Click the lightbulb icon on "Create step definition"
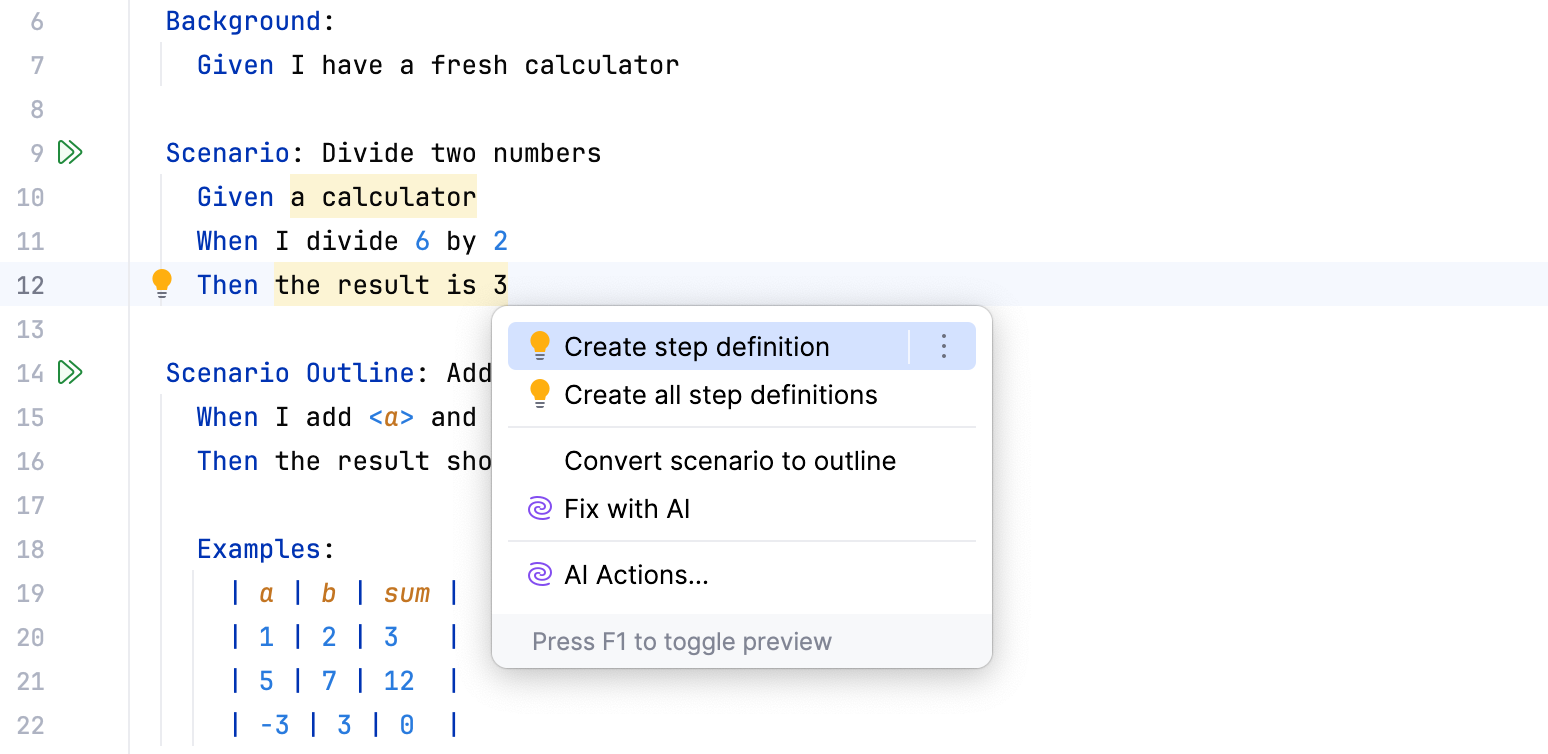1548x754 pixels. [x=540, y=344]
